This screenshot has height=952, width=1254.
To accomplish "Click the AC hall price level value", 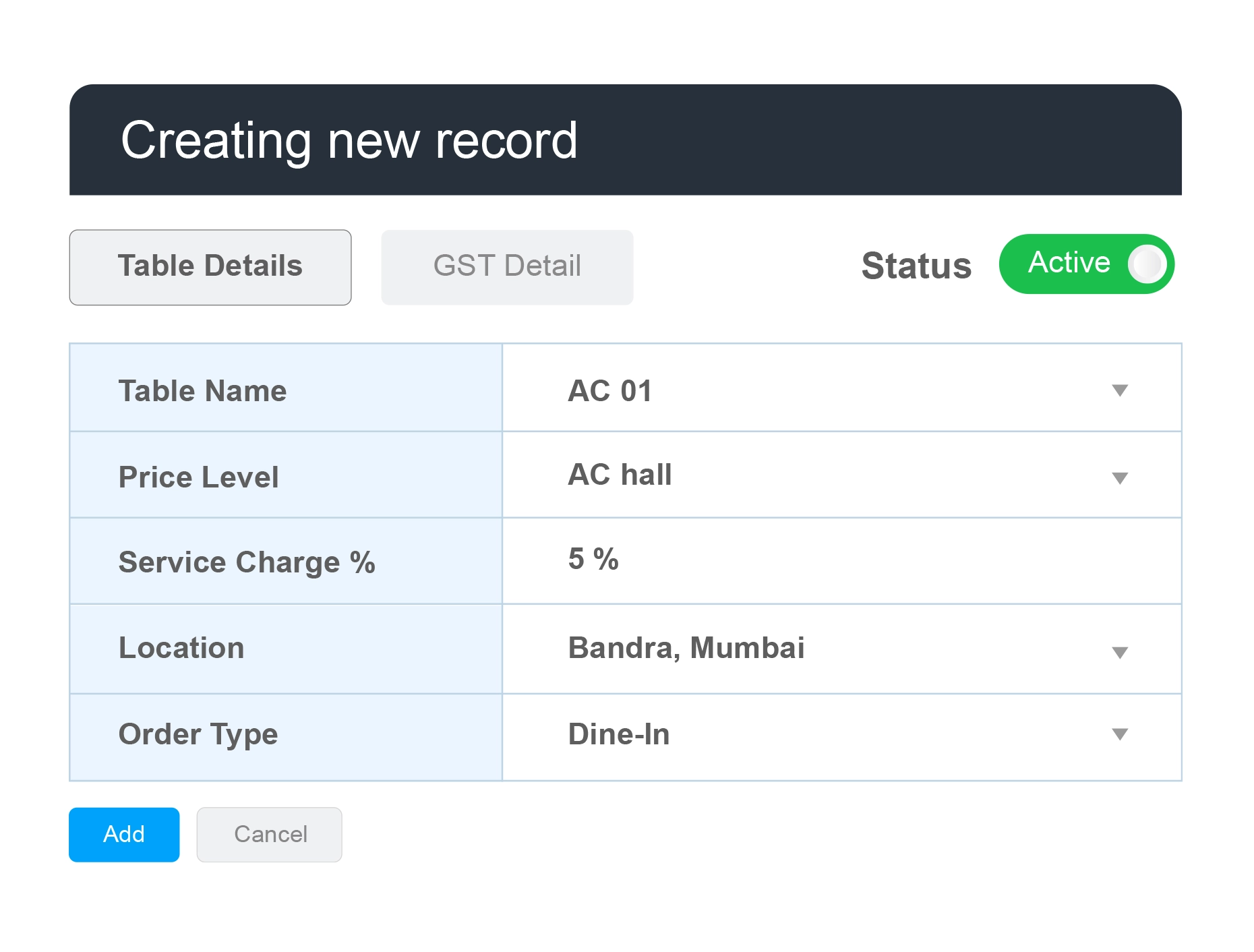I will pyautogui.click(x=620, y=475).
